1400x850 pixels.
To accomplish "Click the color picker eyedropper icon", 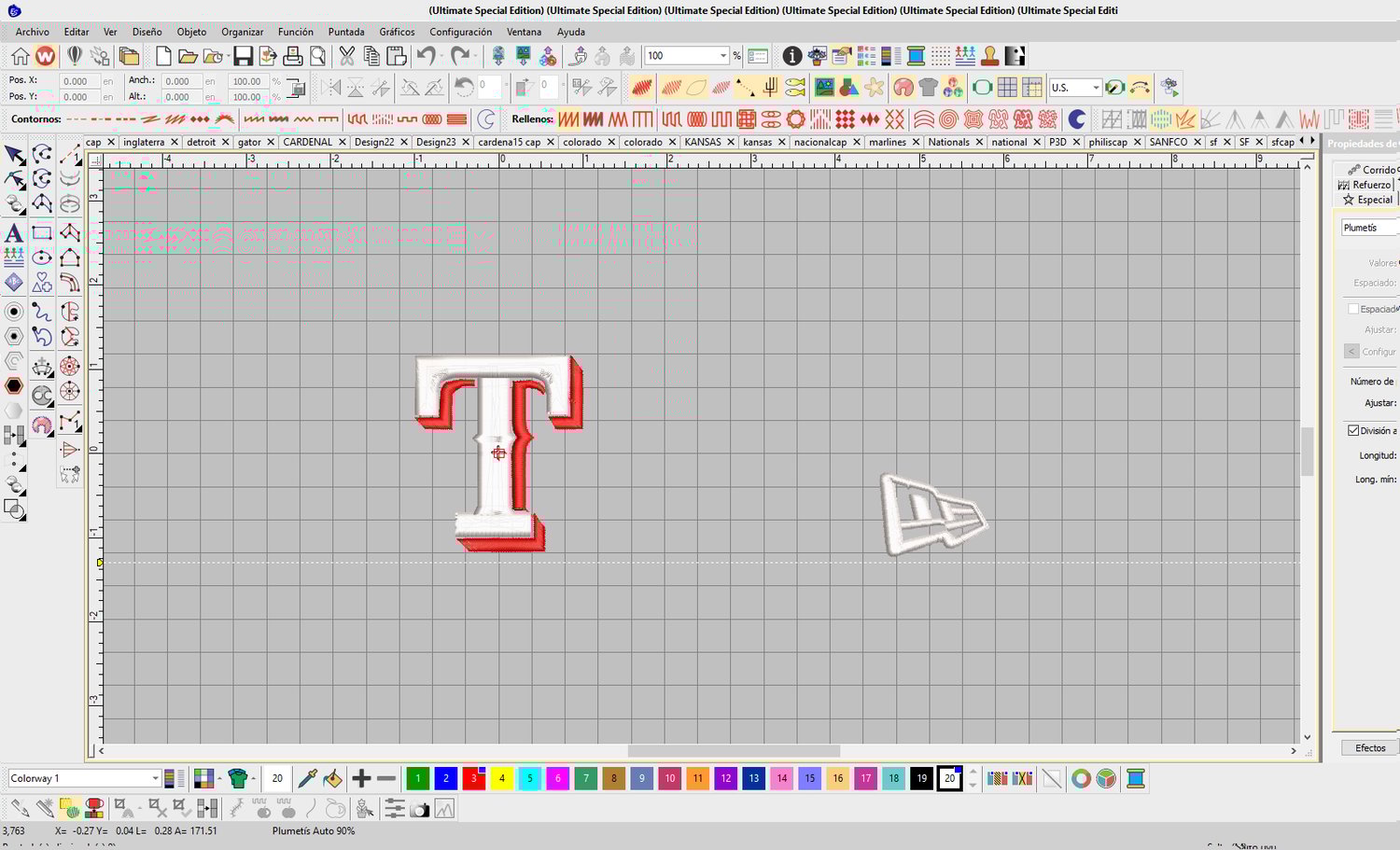I will [x=306, y=778].
